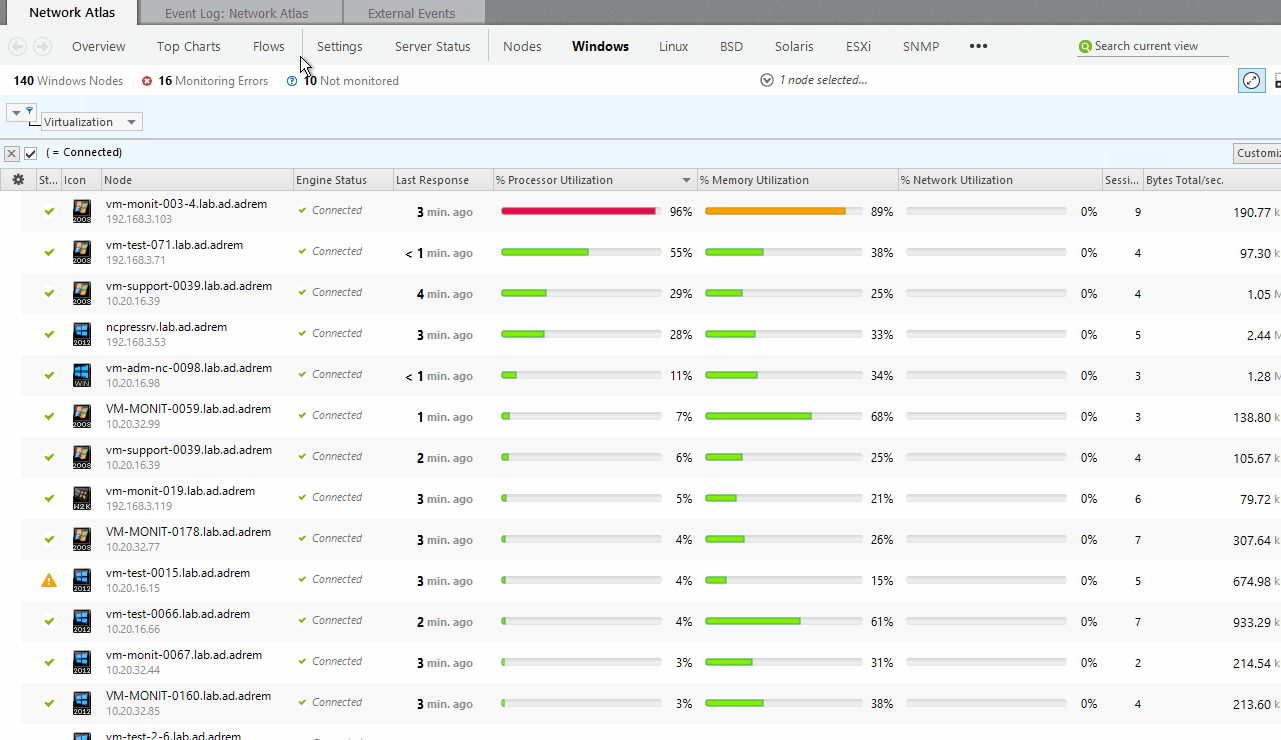The height and width of the screenshot is (740, 1281).
Task: Open the Top Charts view
Action: click(188, 46)
